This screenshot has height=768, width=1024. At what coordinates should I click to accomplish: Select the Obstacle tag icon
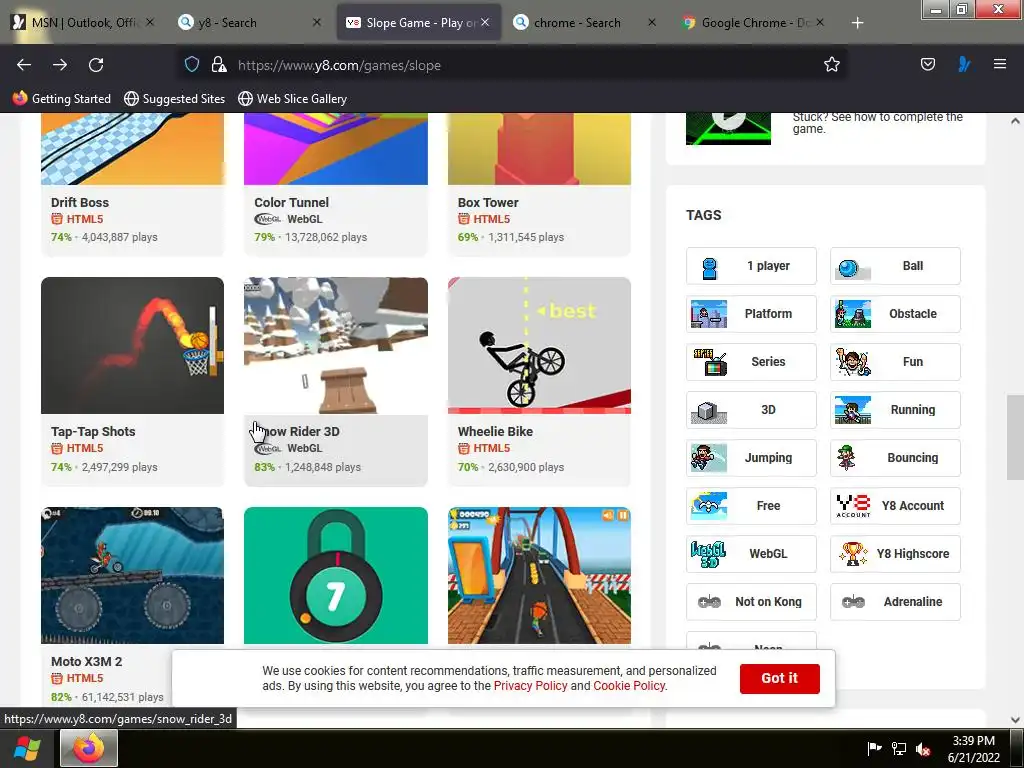(852, 314)
